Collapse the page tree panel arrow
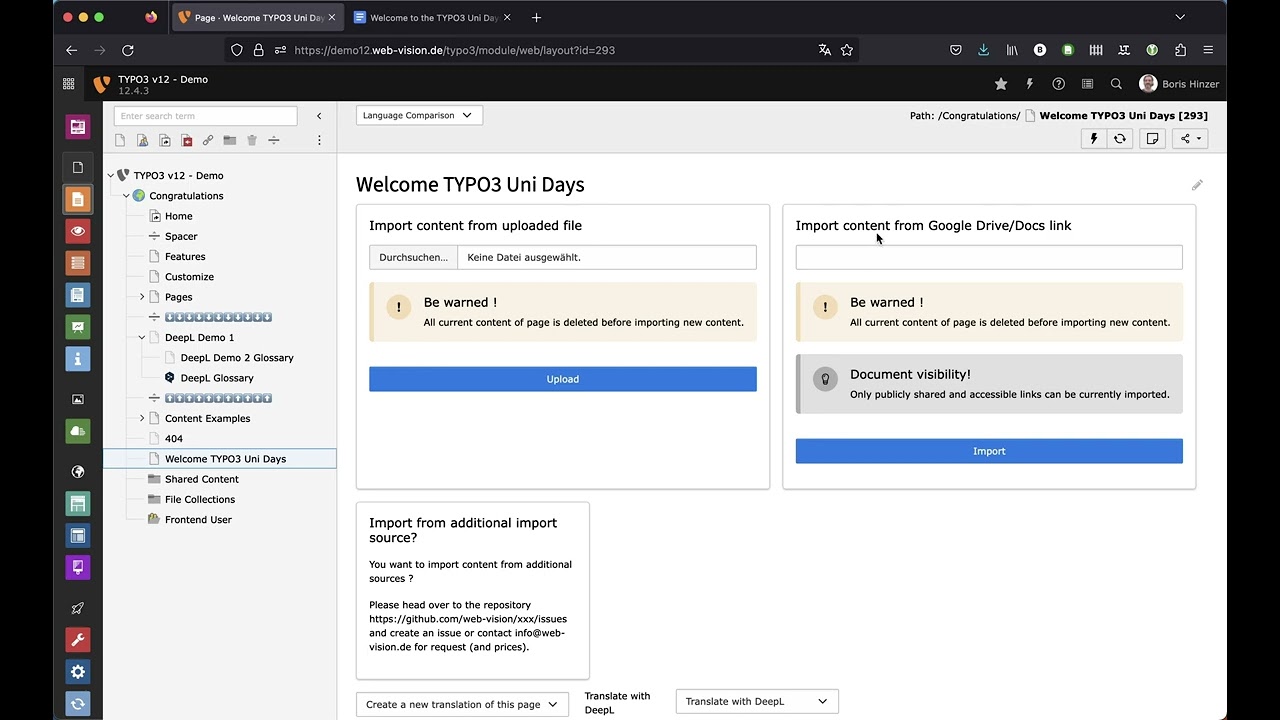 [x=319, y=116]
